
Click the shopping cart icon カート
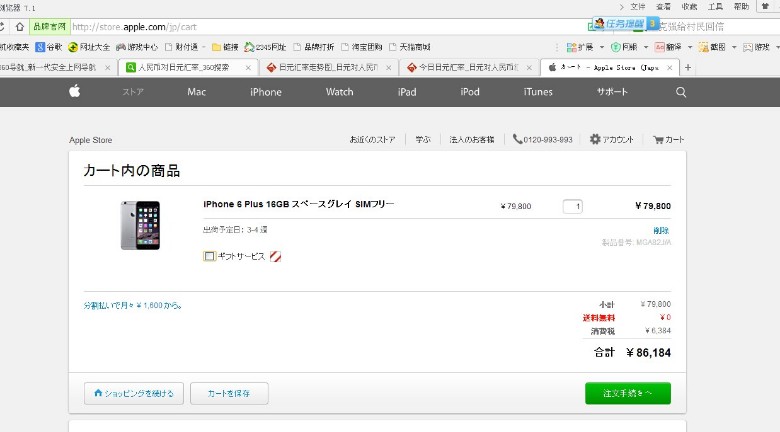[668, 140]
